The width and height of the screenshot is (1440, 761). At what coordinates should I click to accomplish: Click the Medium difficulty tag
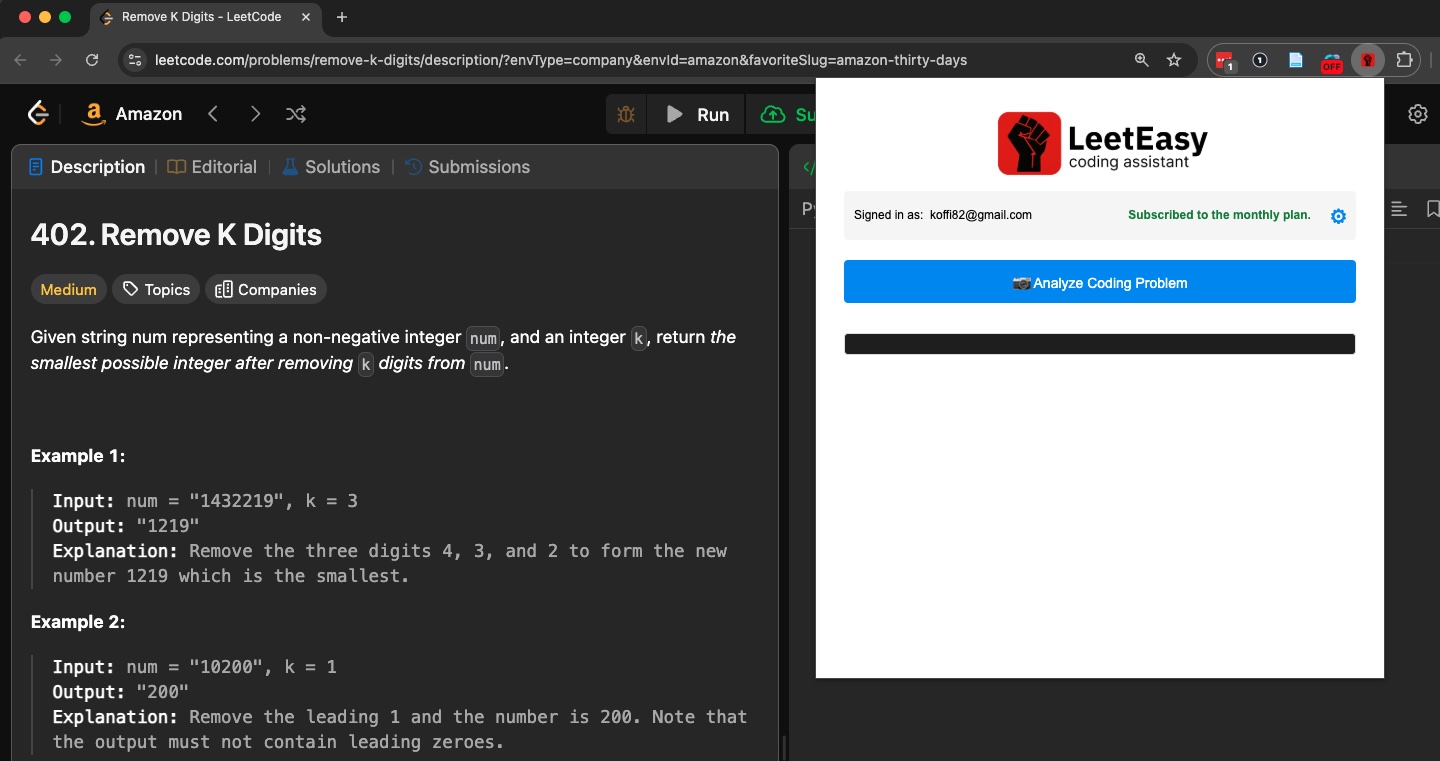click(x=69, y=290)
